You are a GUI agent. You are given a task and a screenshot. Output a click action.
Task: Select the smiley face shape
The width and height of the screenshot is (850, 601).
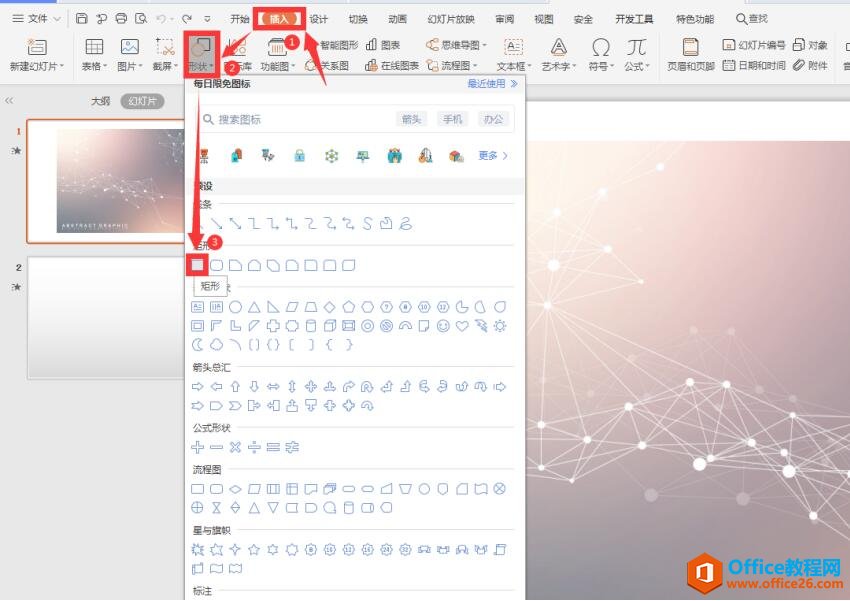(443, 326)
